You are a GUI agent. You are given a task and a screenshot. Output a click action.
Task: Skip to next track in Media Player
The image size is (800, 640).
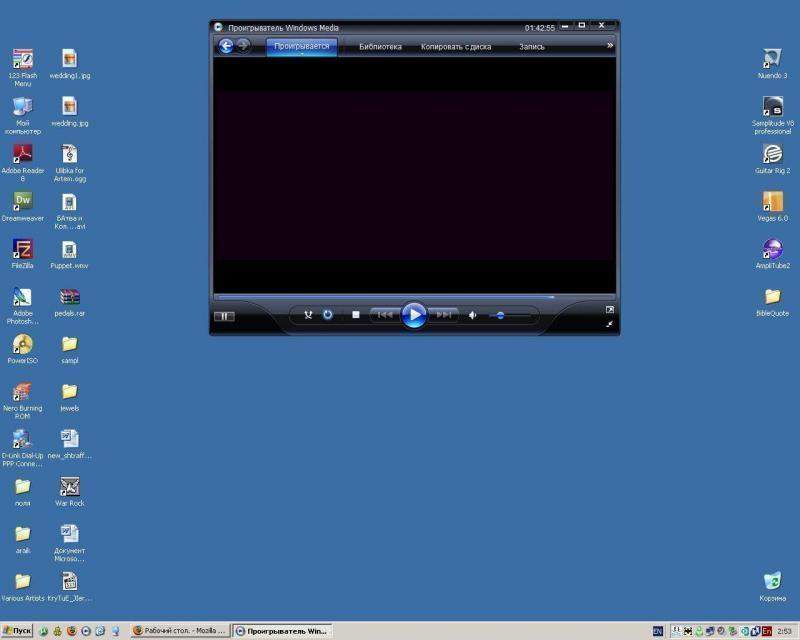(443, 315)
